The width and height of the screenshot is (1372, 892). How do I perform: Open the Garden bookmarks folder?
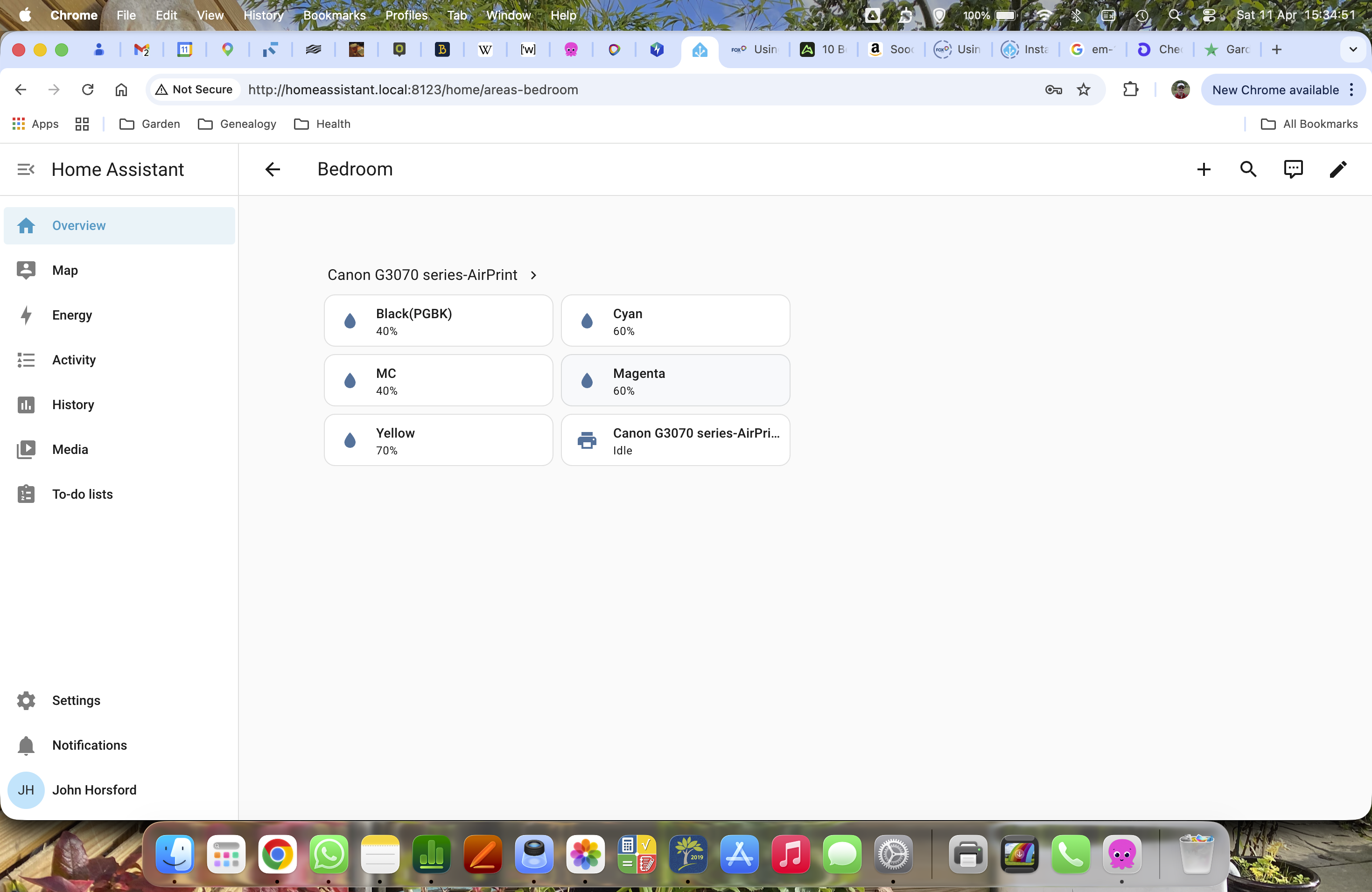pos(150,124)
